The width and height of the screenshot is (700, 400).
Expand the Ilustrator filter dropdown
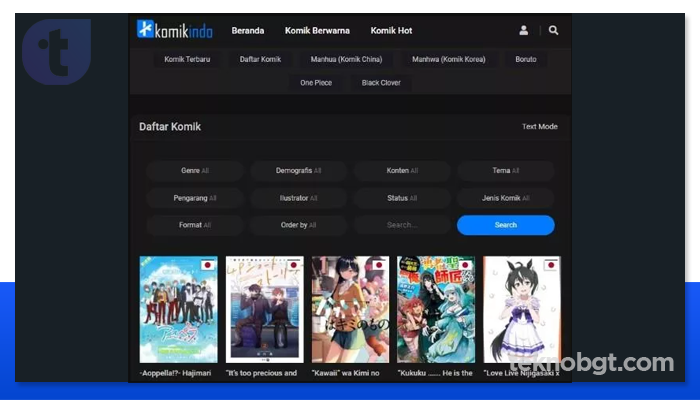298,198
